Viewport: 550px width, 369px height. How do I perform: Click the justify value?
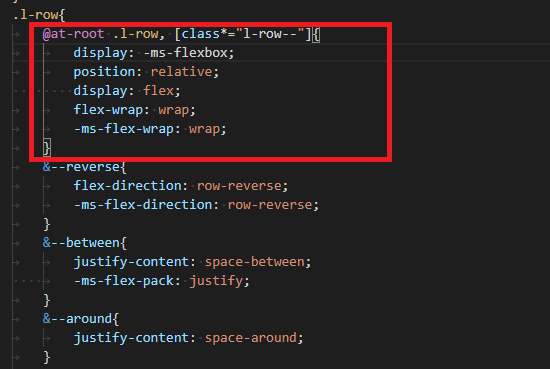pyautogui.click(x=216, y=281)
